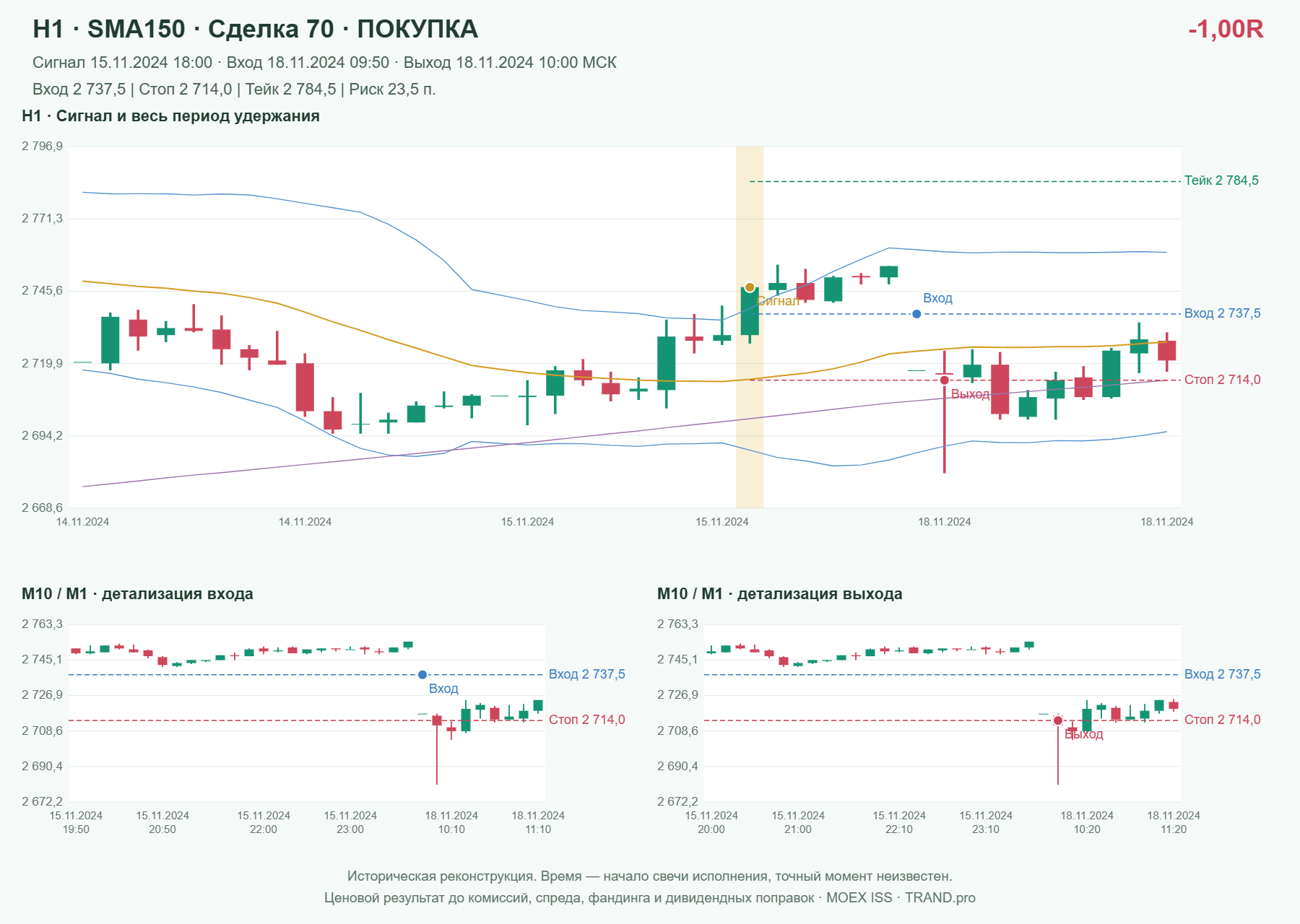Image resolution: width=1300 pixels, height=924 pixels.
Task: Click 'Стоп 2 714,0' label of entry detail chart
Action: pos(587,720)
